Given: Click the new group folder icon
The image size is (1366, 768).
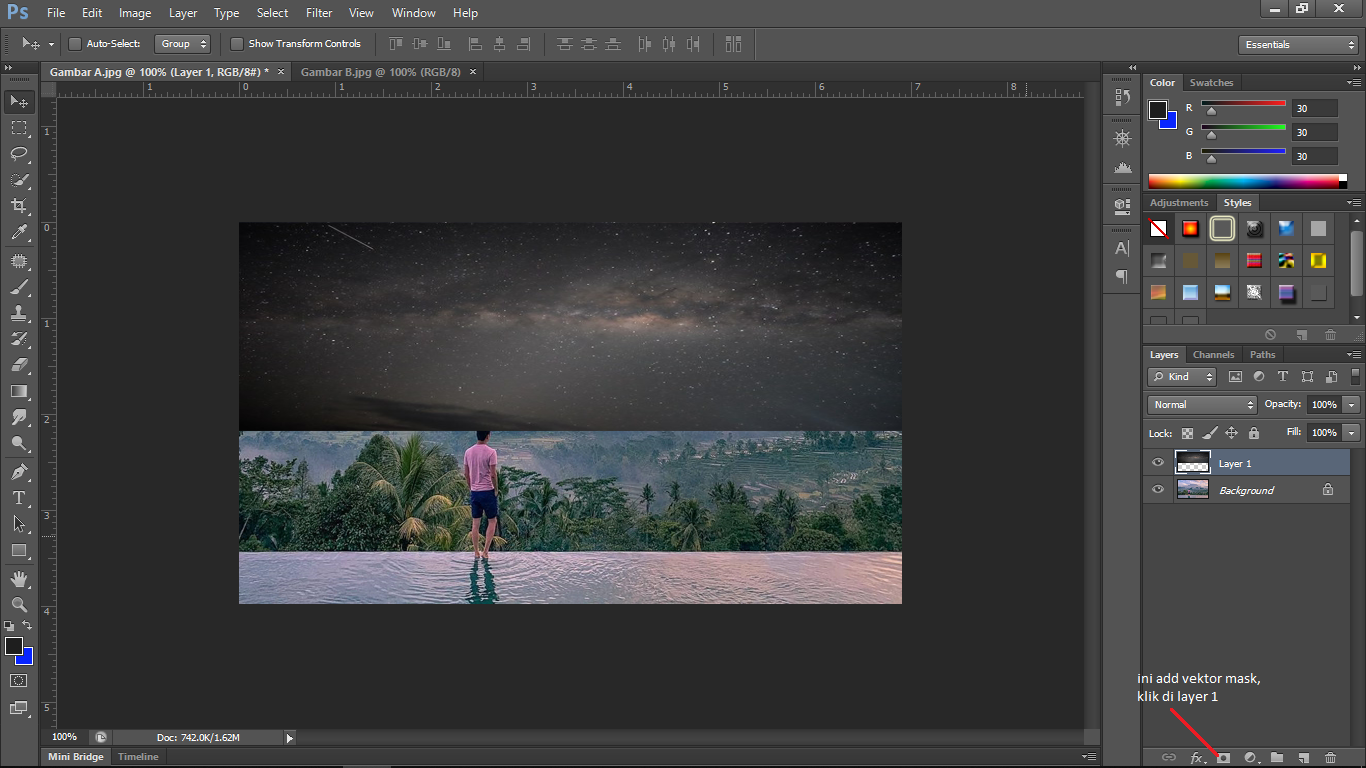Looking at the screenshot, I should click(x=1277, y=758).
